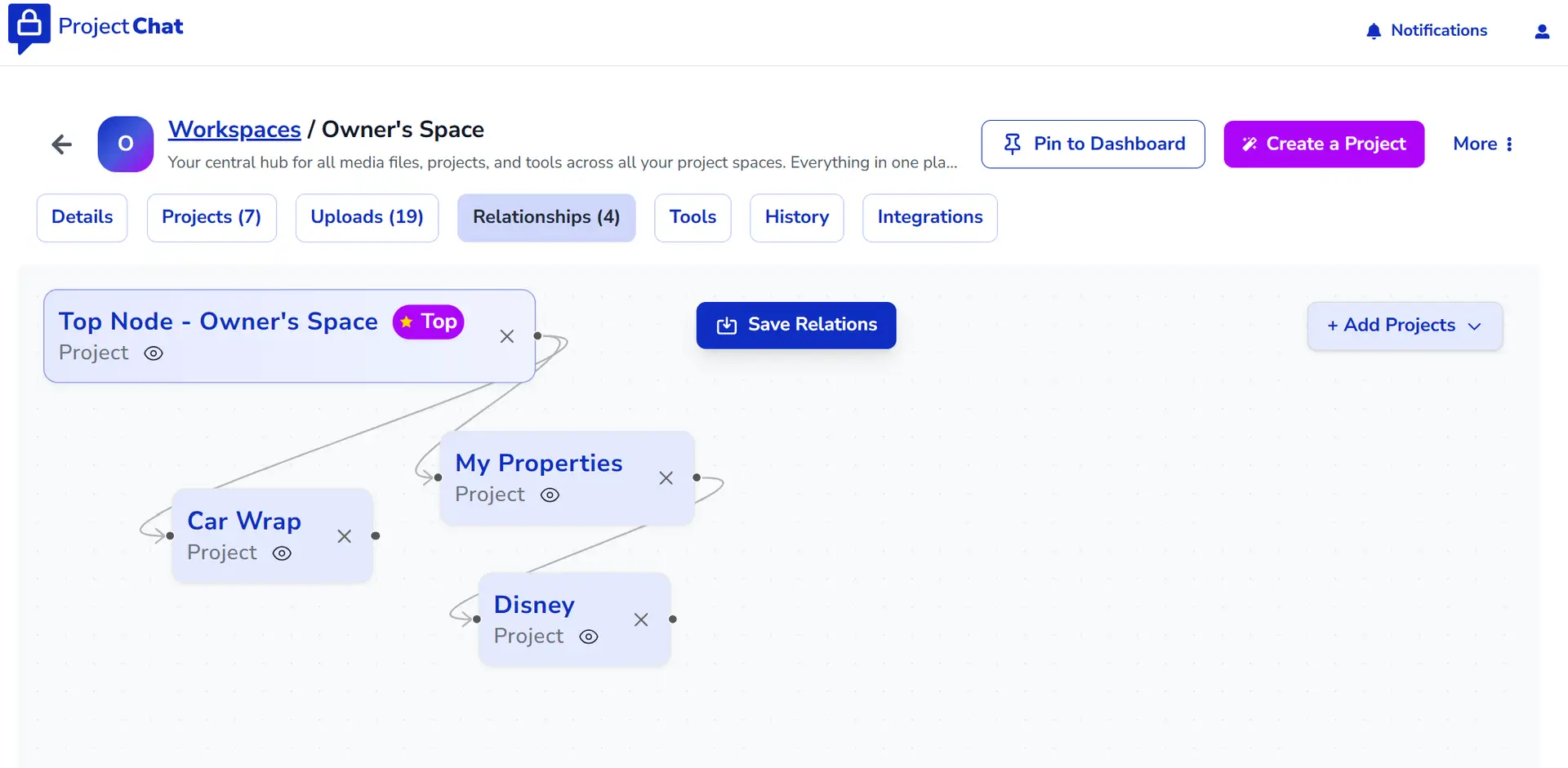
Task: Follow the Workspaces breadcrumb link
Action: click(234, 130)
